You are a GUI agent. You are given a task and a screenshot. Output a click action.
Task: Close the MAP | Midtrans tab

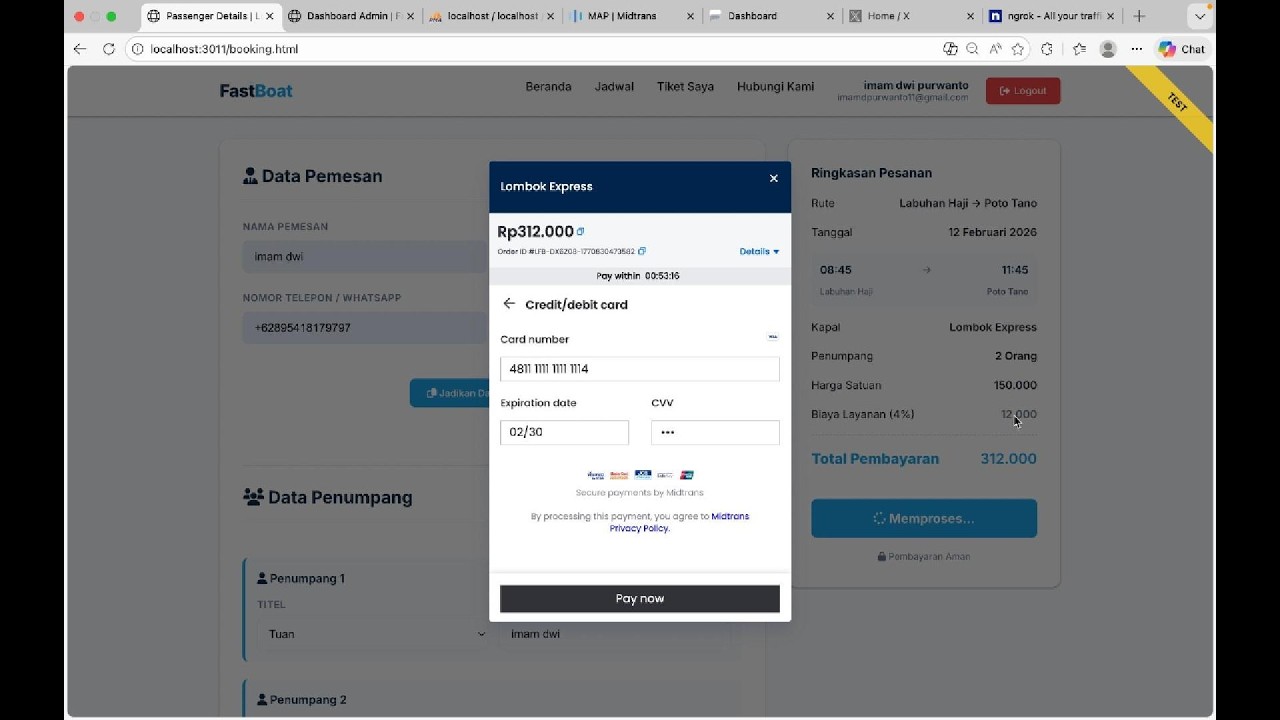(690, 16)
